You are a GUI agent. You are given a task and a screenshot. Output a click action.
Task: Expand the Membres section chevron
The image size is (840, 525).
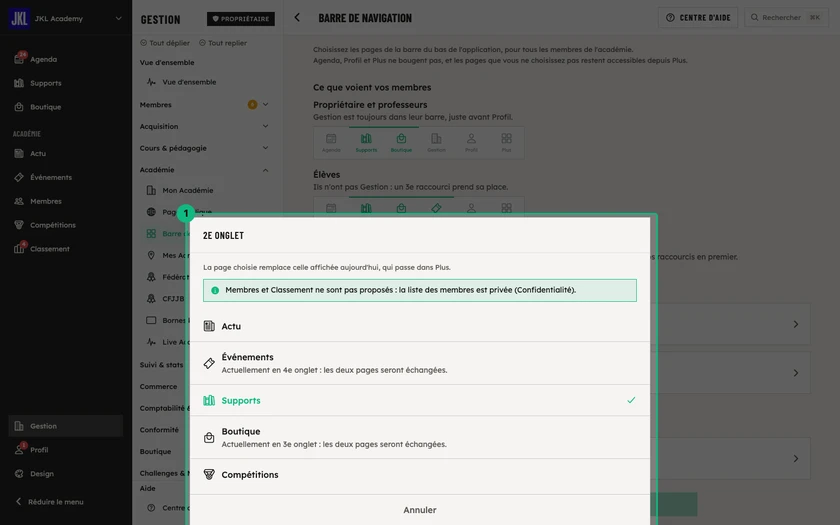click(x=265, y=104)
